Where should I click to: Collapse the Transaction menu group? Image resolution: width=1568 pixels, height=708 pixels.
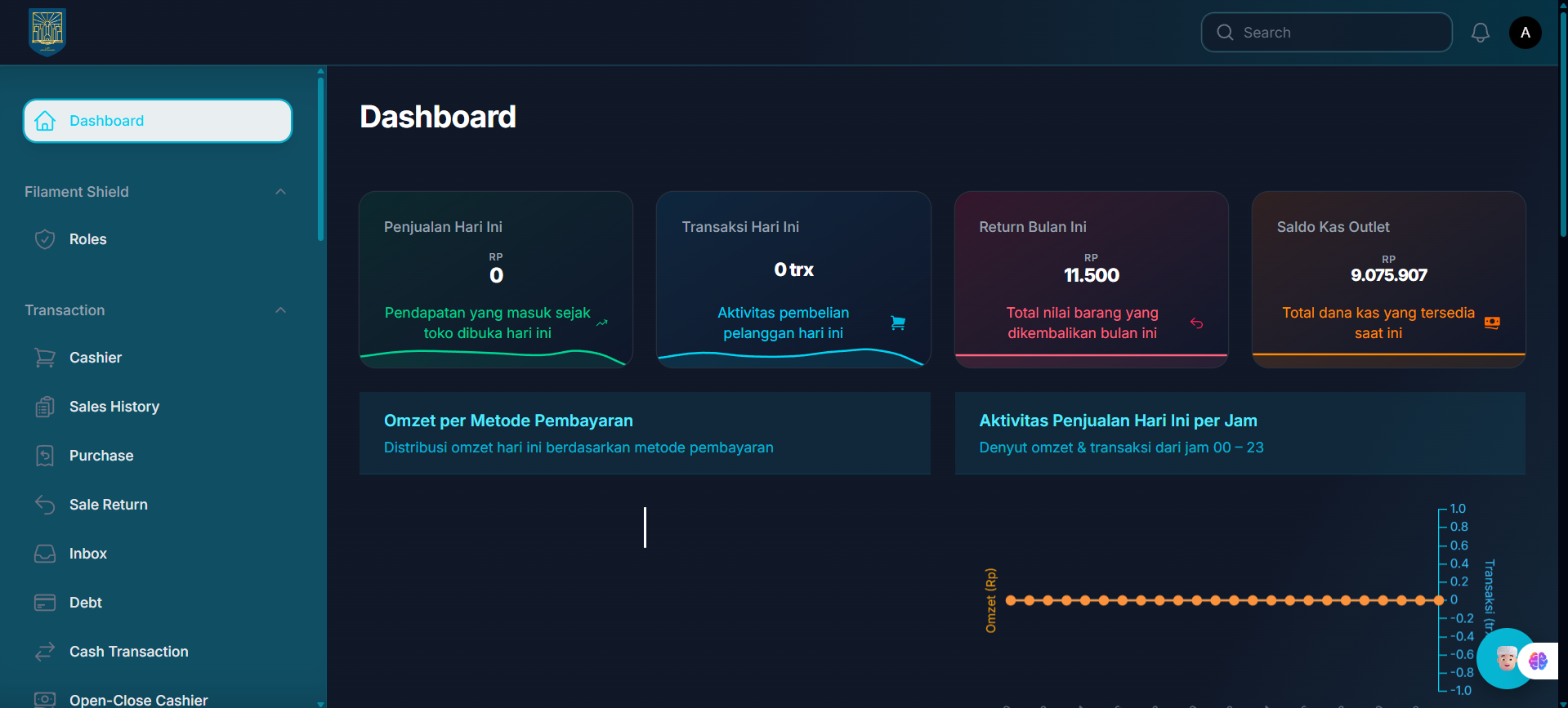[x=280, y=310]
